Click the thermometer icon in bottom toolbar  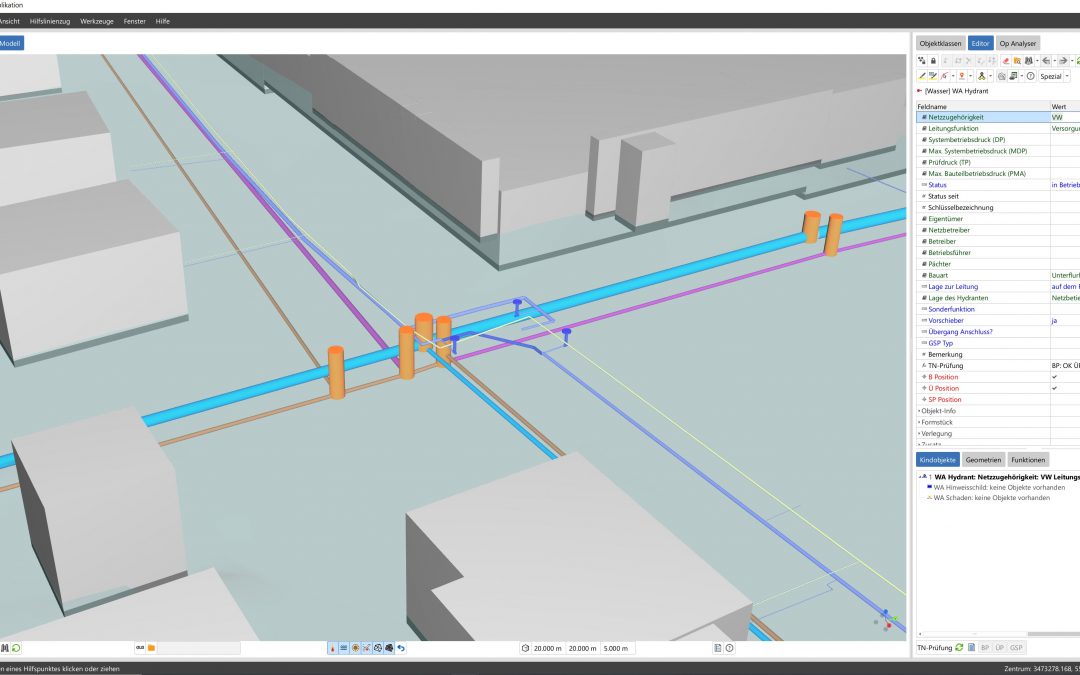333,647
